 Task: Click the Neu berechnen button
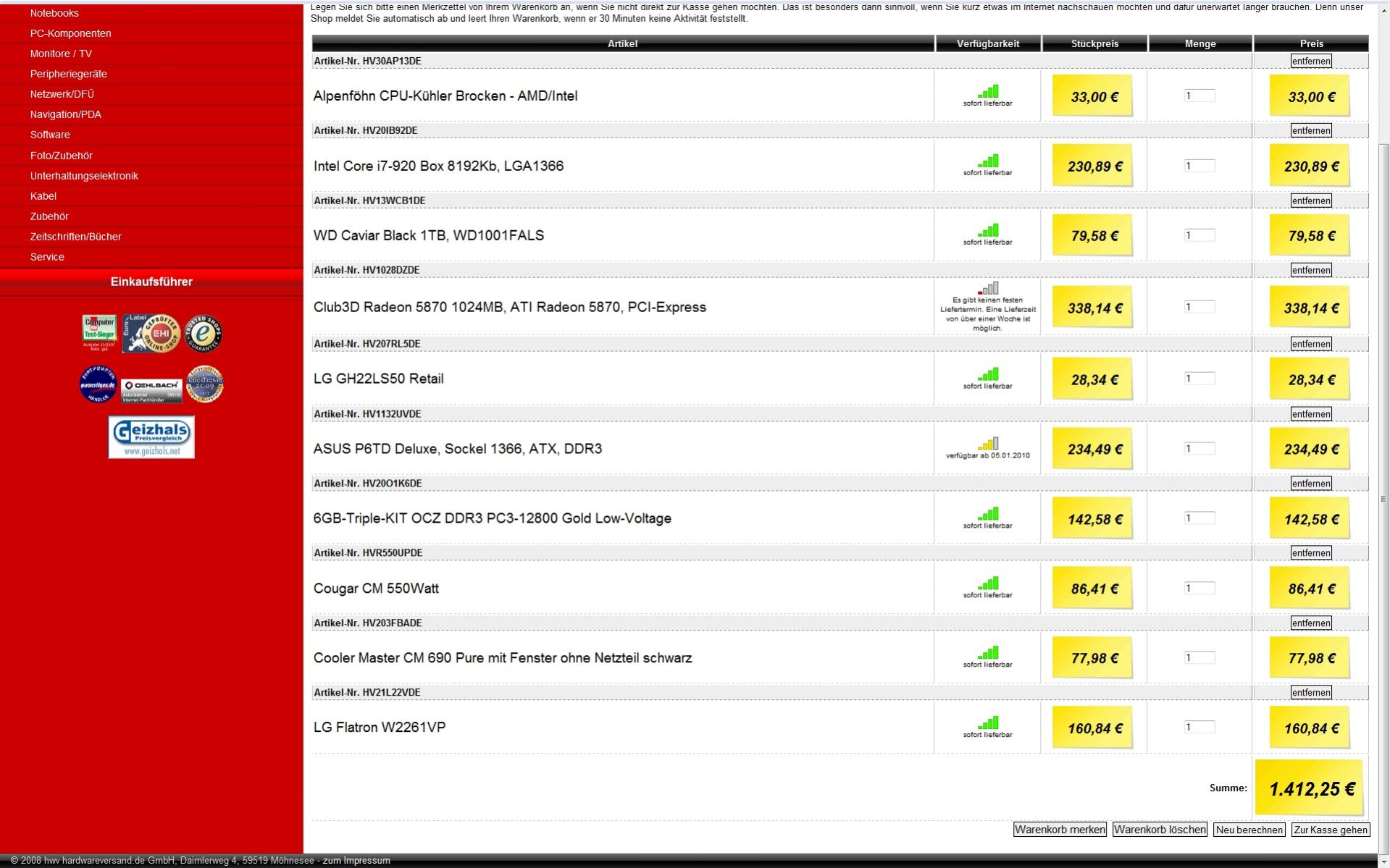click(x=1249, y=830)
